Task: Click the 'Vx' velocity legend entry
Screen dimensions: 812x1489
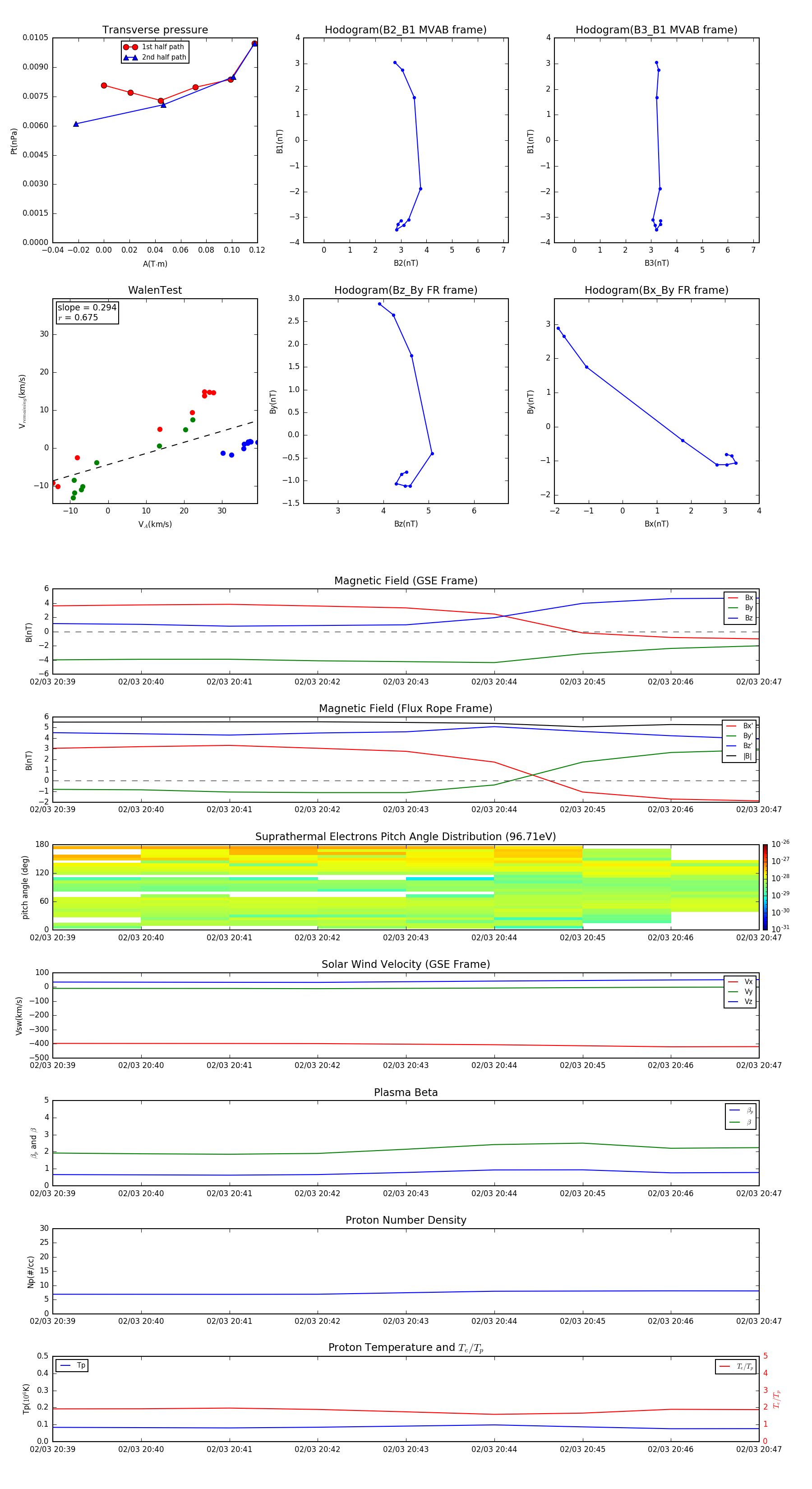Action: 741,981
